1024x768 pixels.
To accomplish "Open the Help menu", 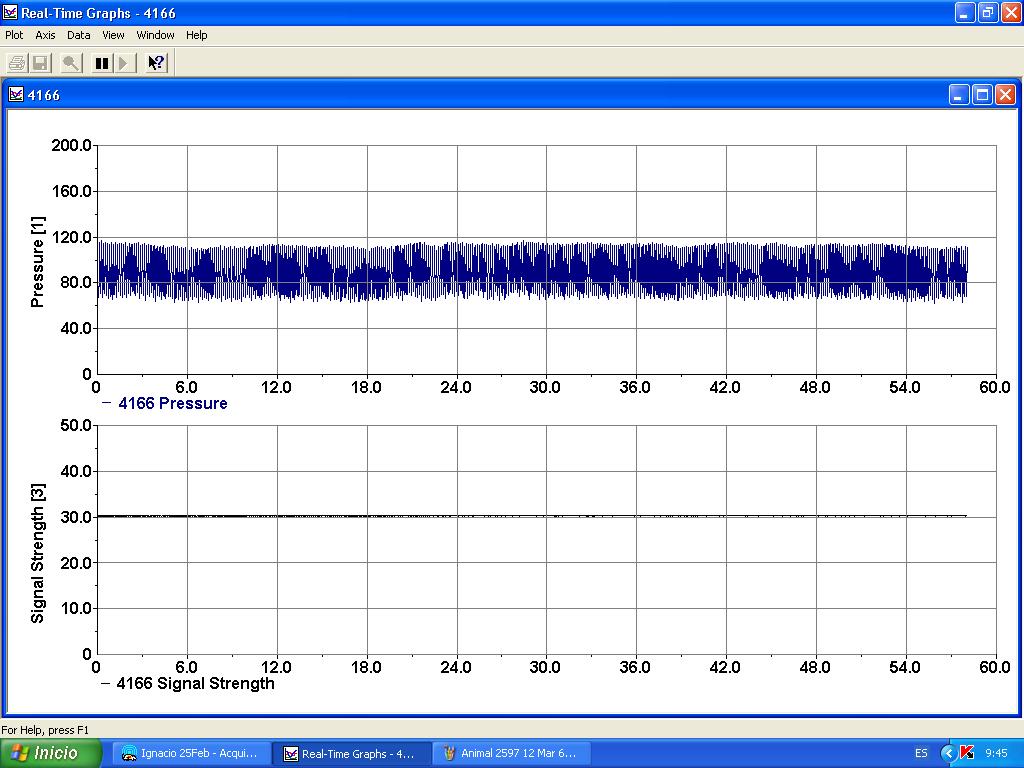I will click(x=197, y=35).
